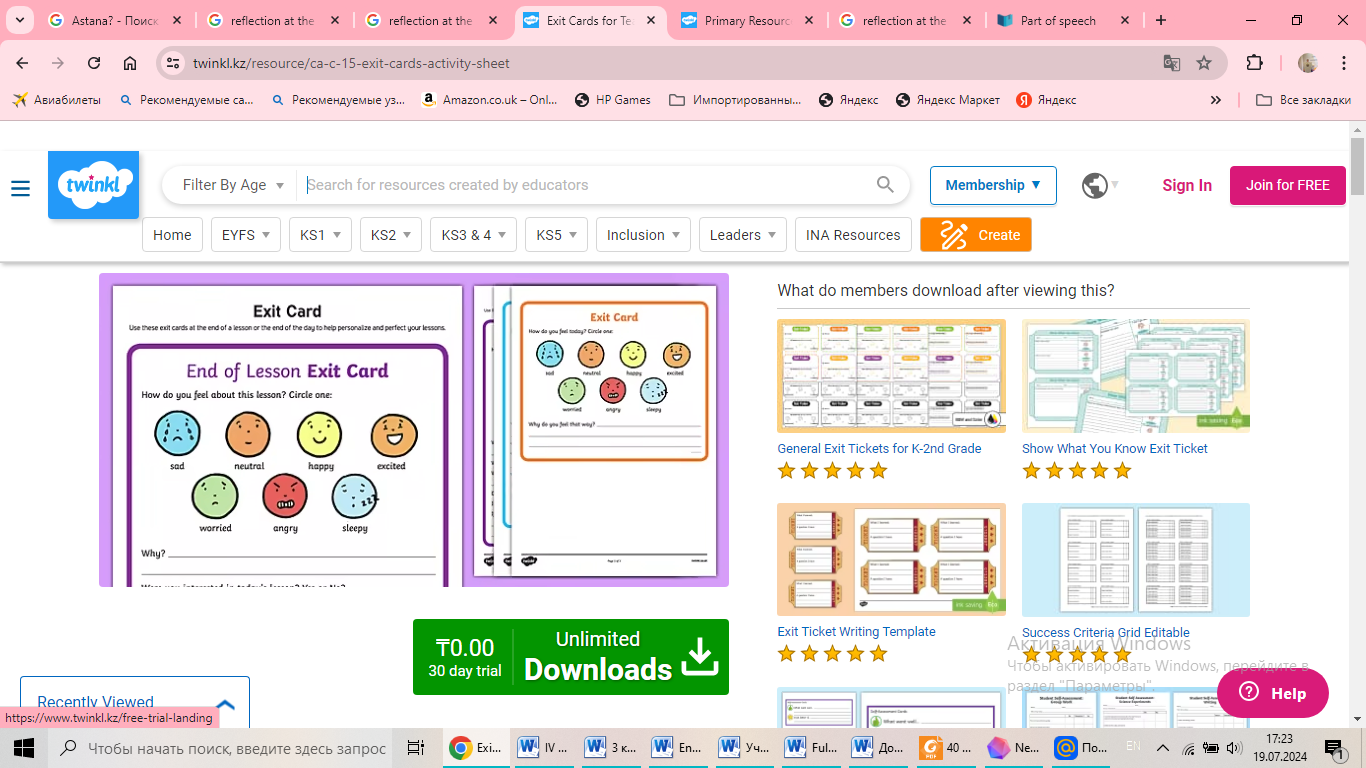
Task: Open the Все закладки folder
Action: 1304,100
